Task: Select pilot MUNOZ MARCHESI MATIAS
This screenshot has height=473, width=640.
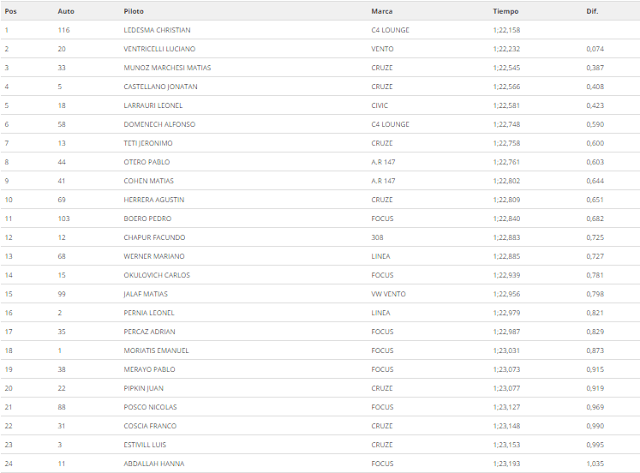Action: (167, 68)
